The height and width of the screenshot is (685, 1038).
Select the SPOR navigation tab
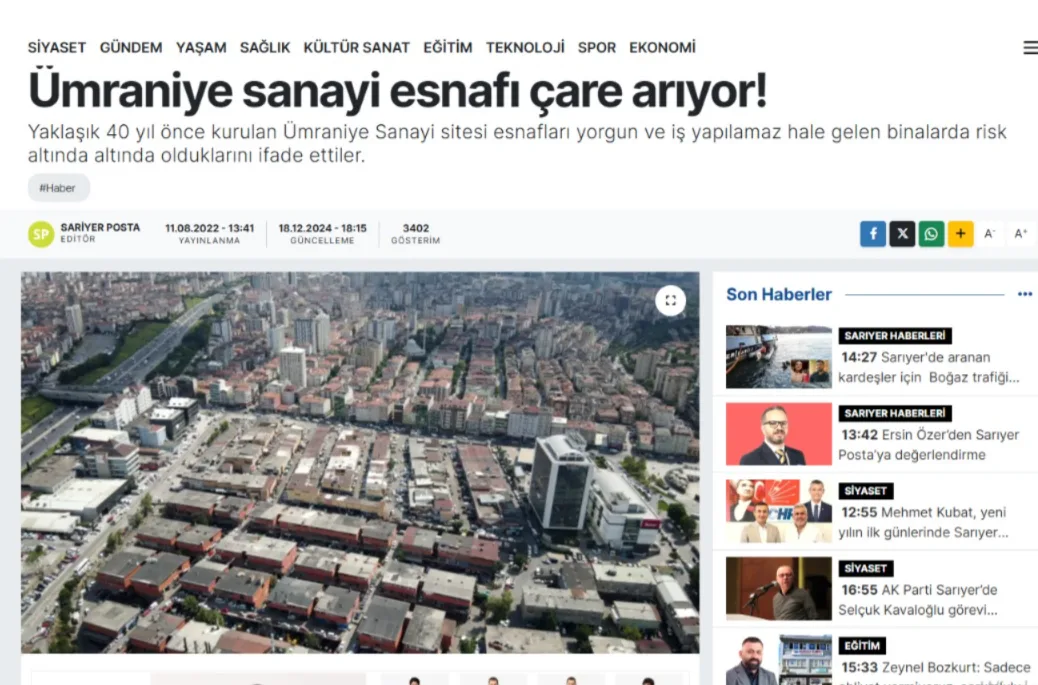pos(597,47)
